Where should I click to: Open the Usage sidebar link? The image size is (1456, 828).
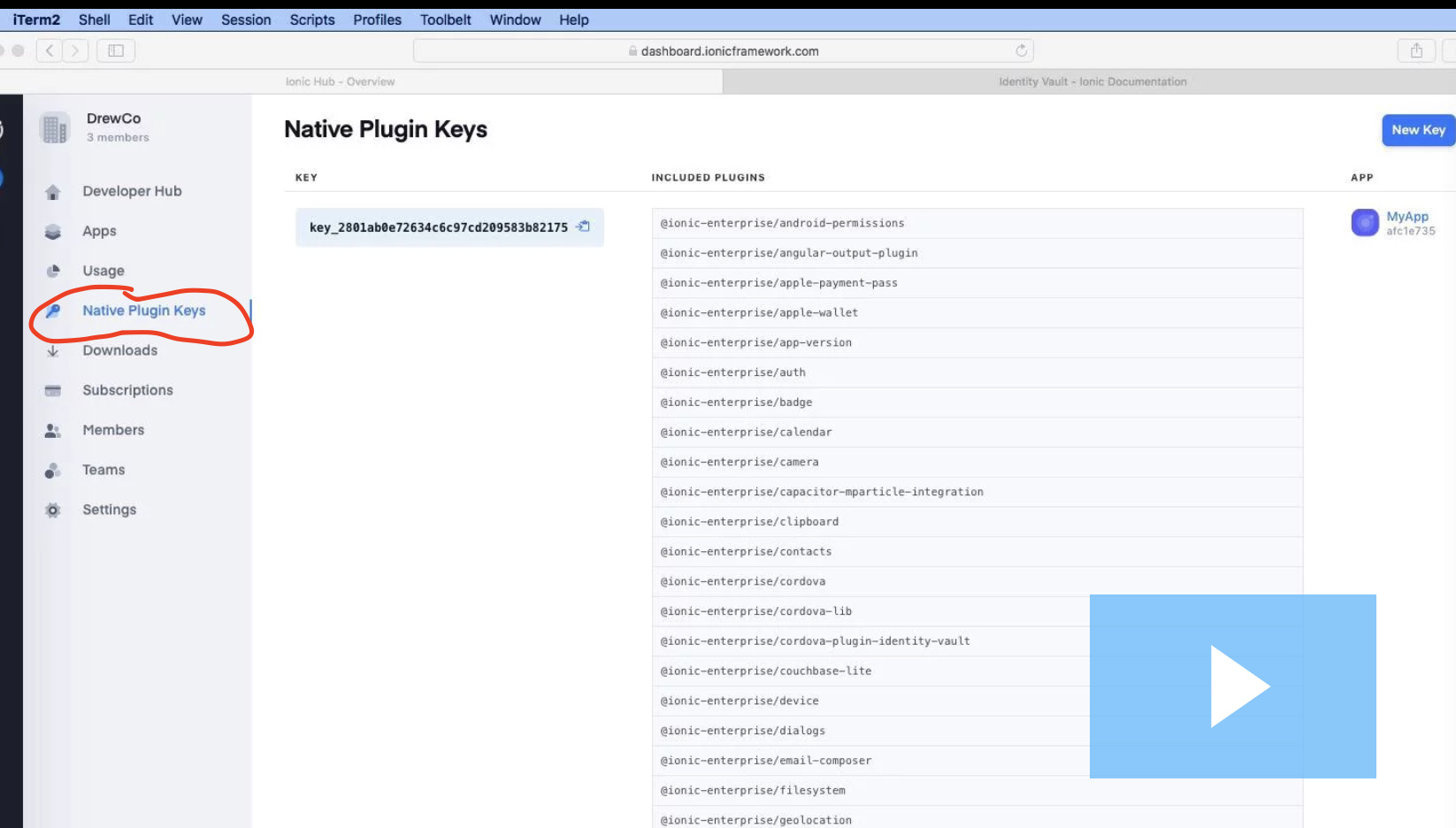click(x=103, y=271)
